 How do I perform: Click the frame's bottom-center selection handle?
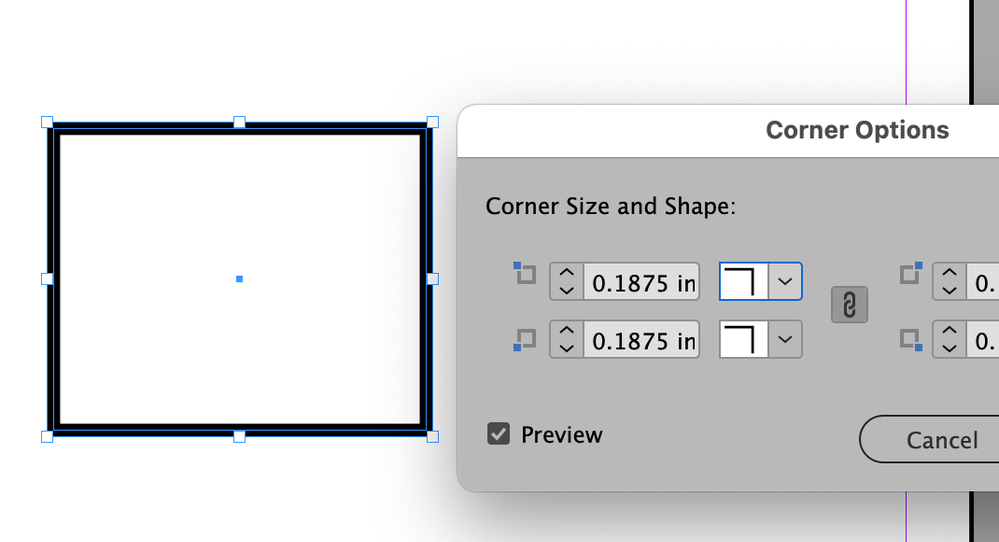click(239, 436)
